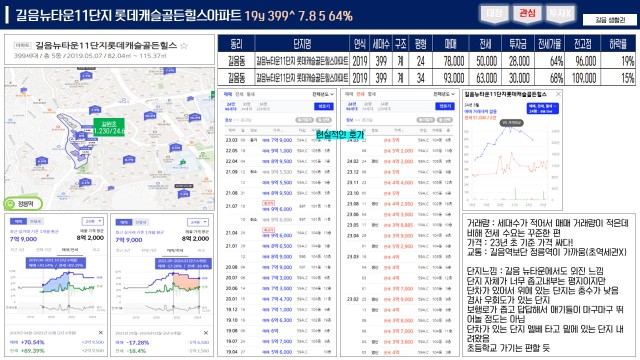Toggle the 매매 pill in the left price chart
The height and width of the screenshot is (360, 640).
pos(18,222)
